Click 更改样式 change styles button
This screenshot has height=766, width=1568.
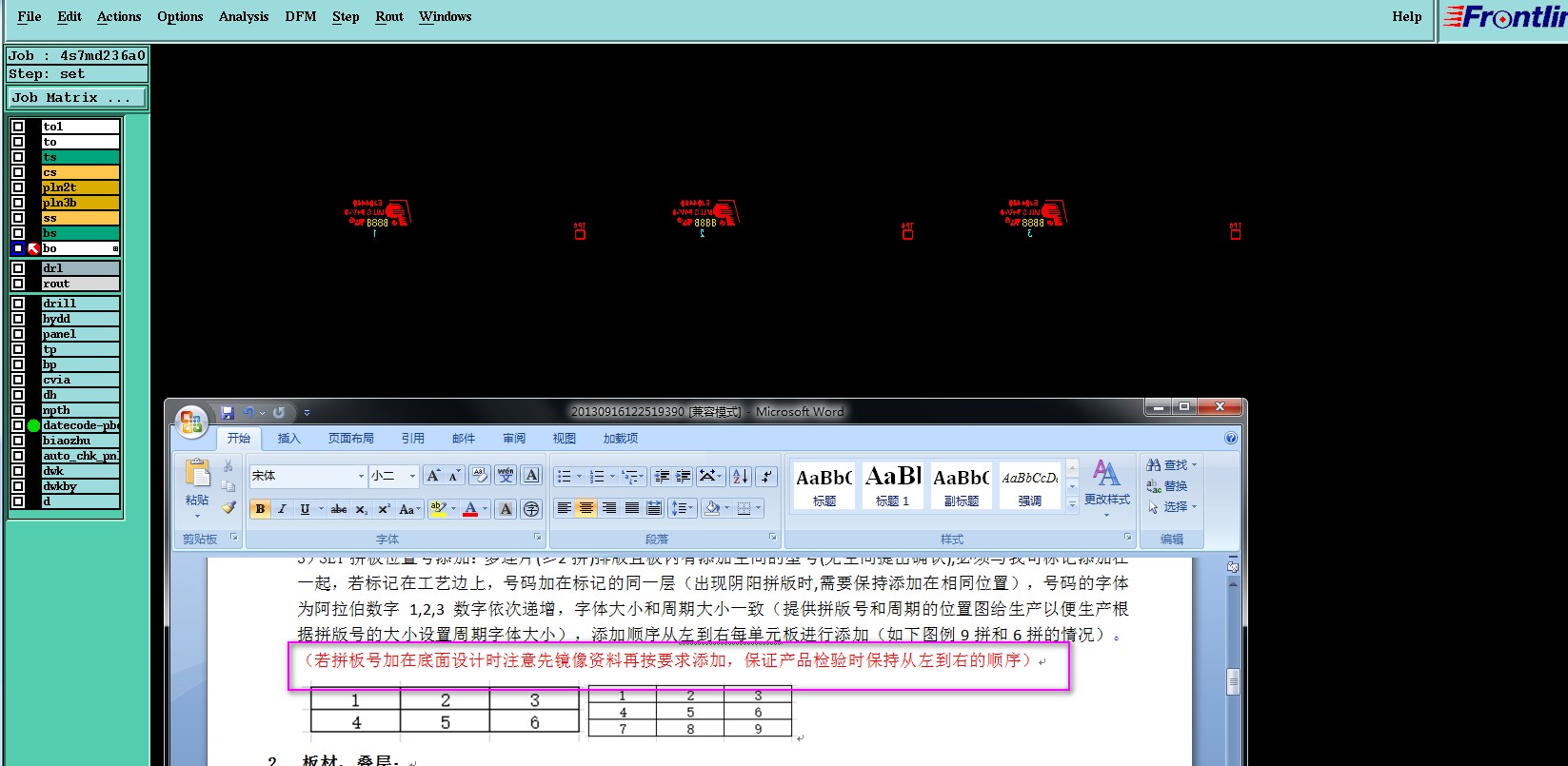click(x=1106, y=487)
